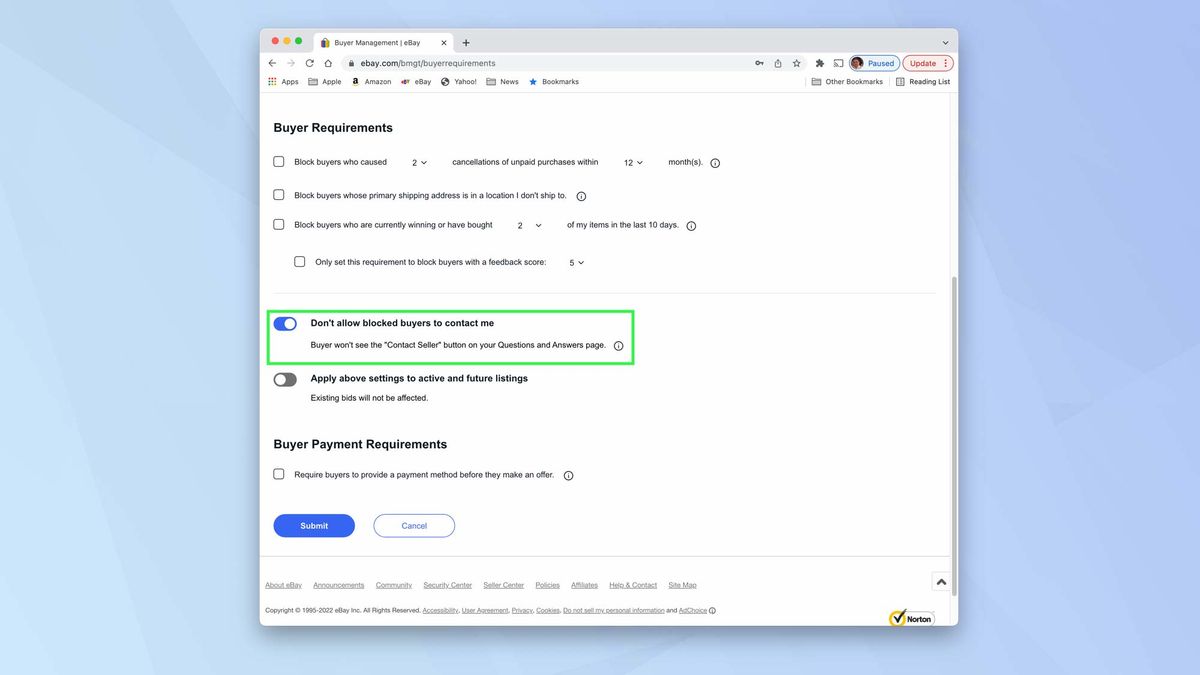1200x675 pixels.
Task: Open the Announcements footer link
Action: click(338, 585)
